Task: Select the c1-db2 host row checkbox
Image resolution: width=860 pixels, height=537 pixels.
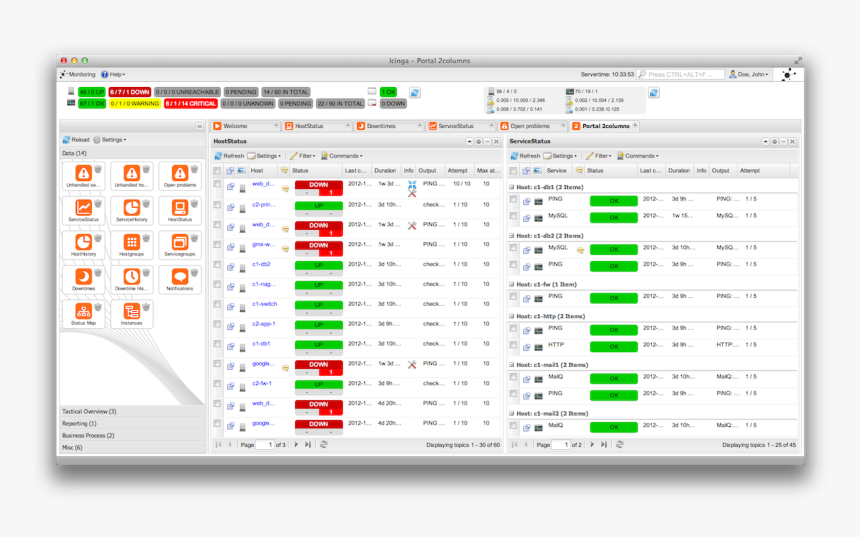Action: click(x=218, y=264)
